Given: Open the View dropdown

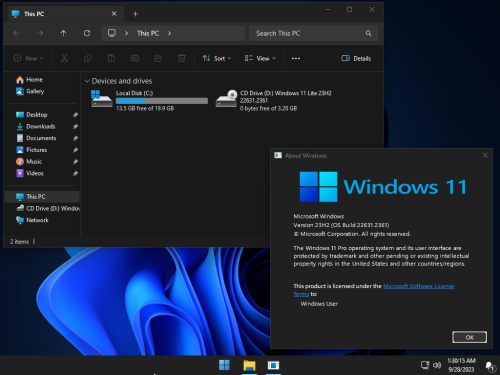Looking at the screenshot, I should click(260, 58).
